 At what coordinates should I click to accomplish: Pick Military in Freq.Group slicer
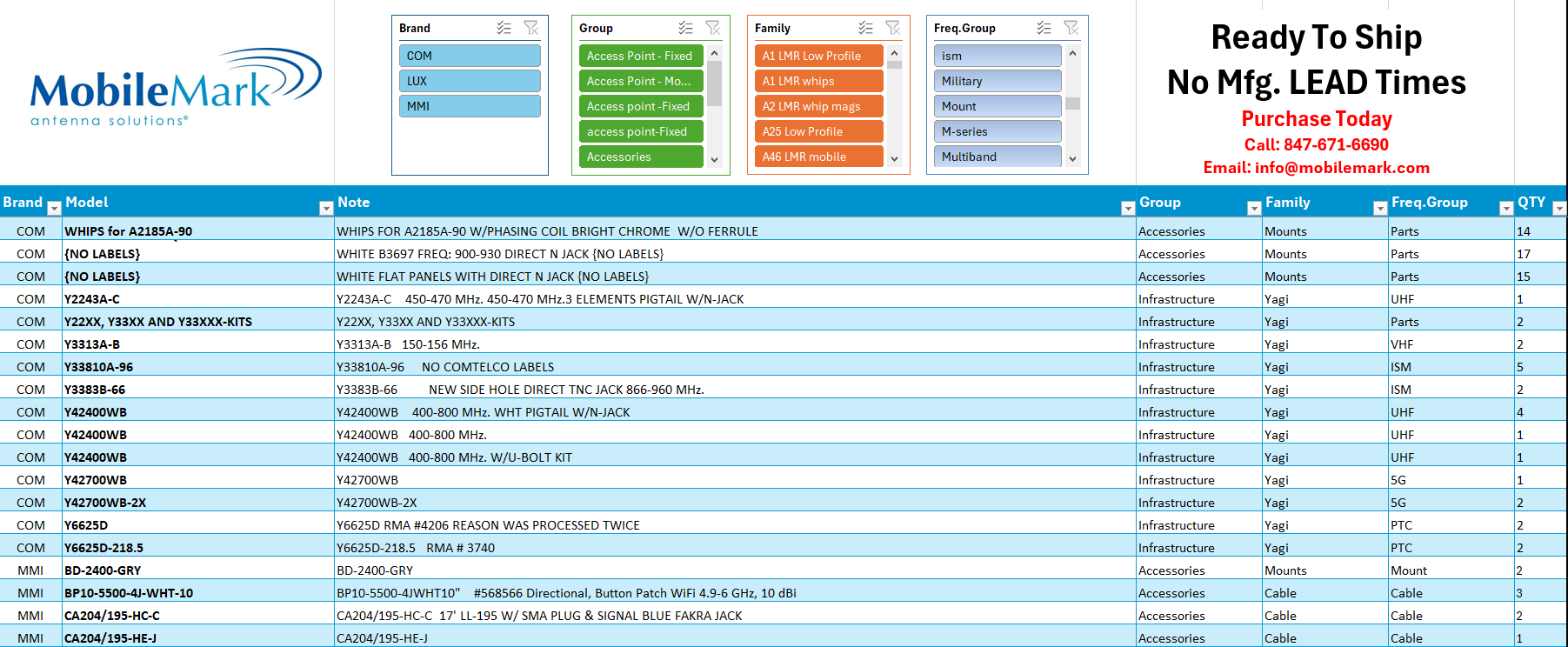(x=997, y=81)
